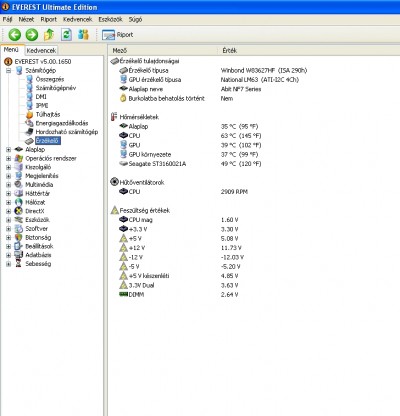Expand the Multimédia tree node
The image size is (400, 416).
click(8, 185)
